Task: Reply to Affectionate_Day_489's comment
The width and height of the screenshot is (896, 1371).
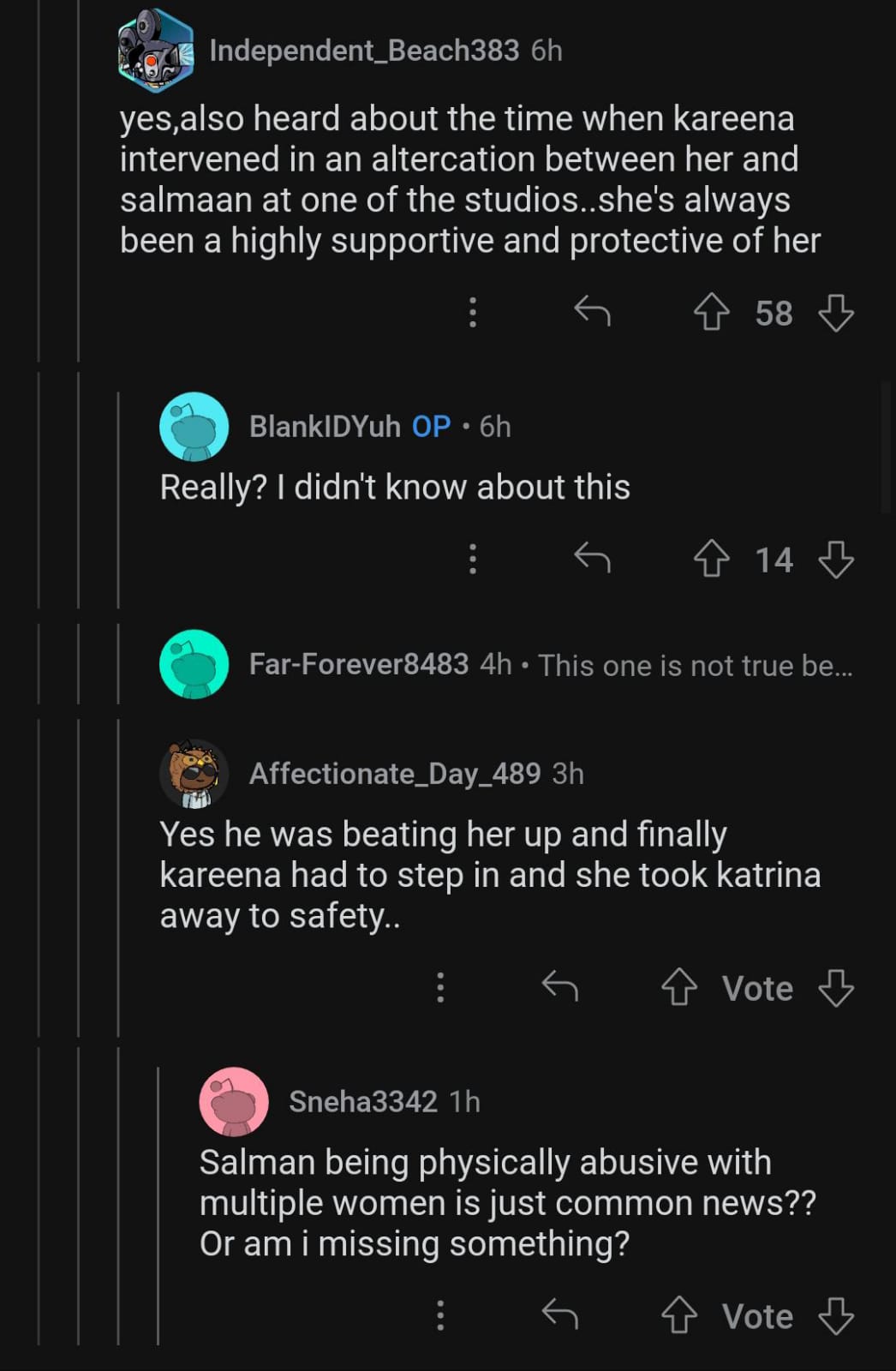Action: 560,988
